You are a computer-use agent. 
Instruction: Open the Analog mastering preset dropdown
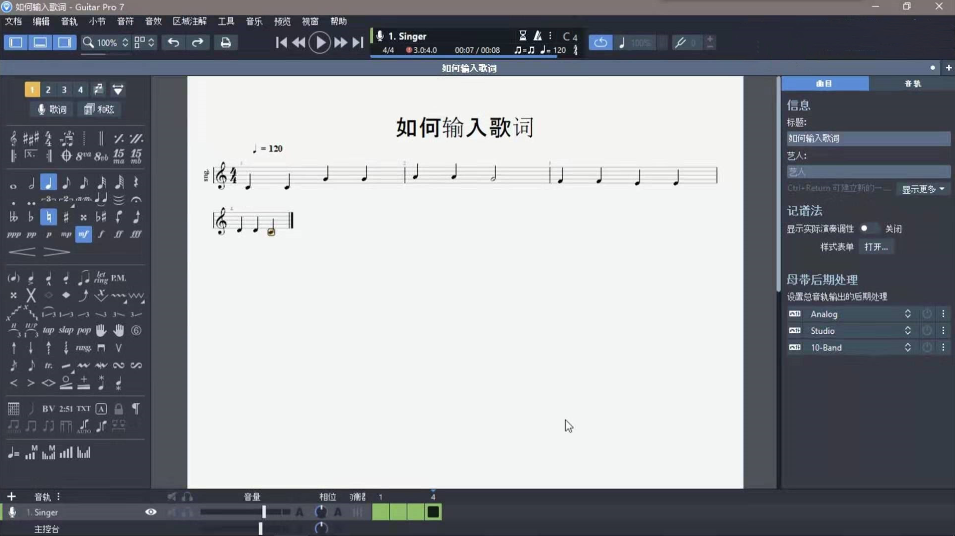(x=860, y=314)
